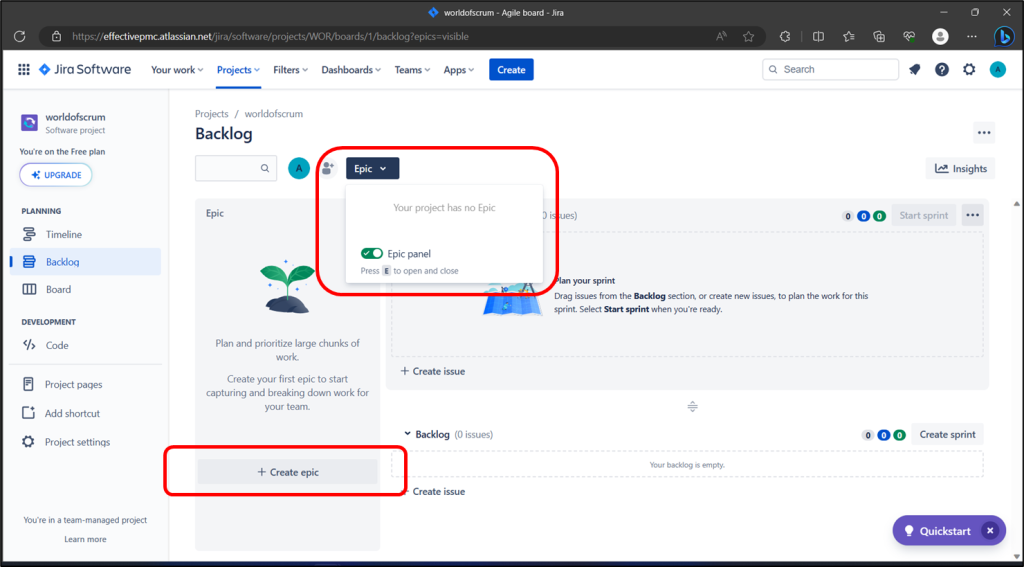Expand the Your work menu
This screenshot has width=1024, height=567.
point(177,70)
